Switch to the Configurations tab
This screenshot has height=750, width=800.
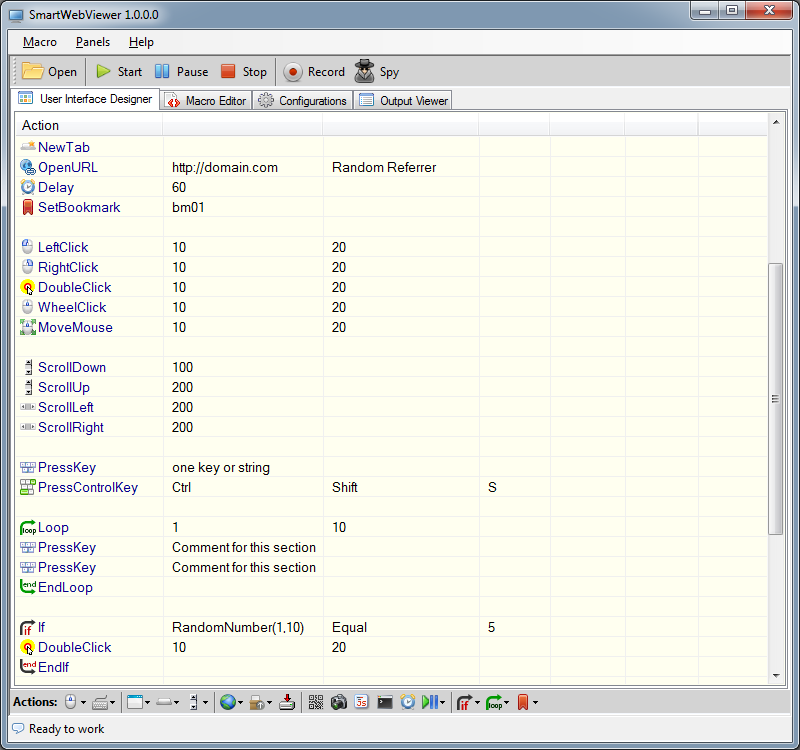[303, 101]
